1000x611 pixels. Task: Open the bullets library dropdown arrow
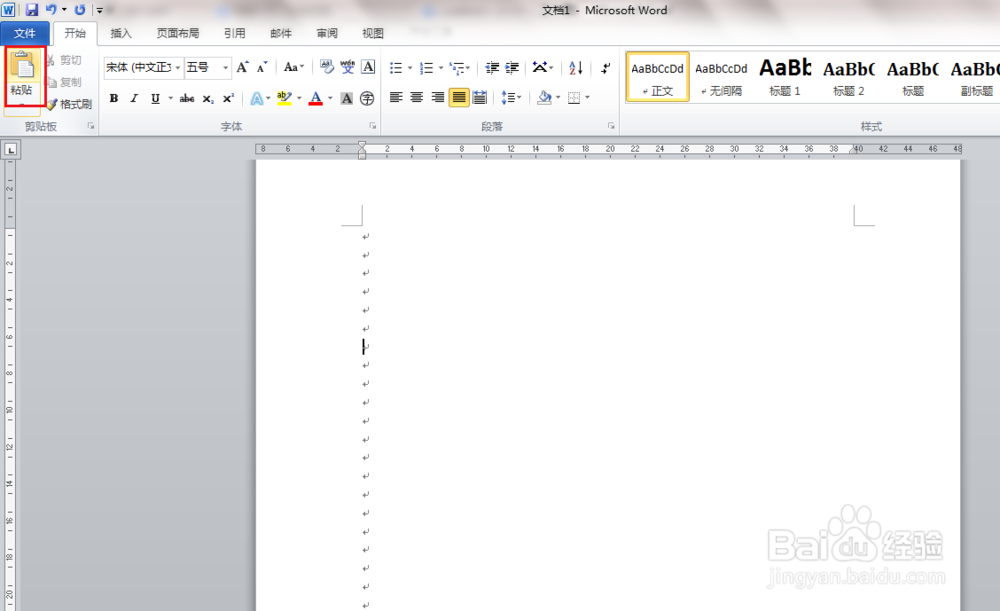coord(409,68)
